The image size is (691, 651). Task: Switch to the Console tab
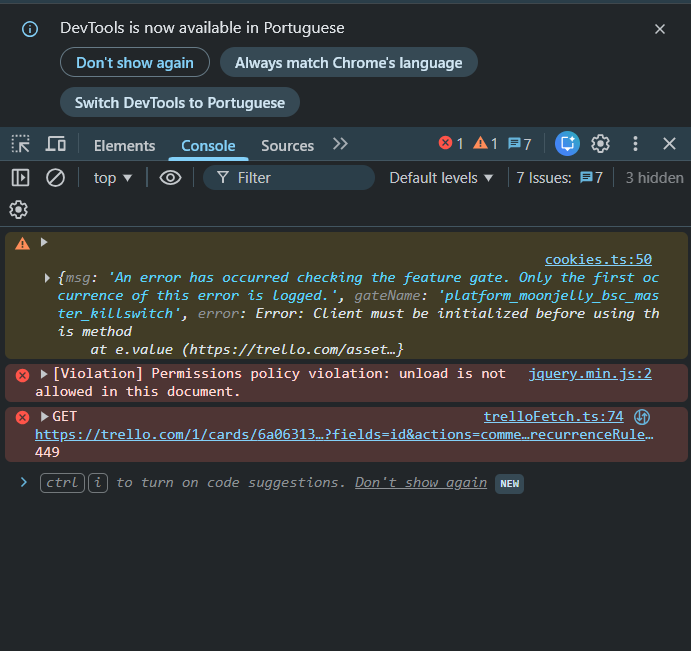(x=208, y=145)
